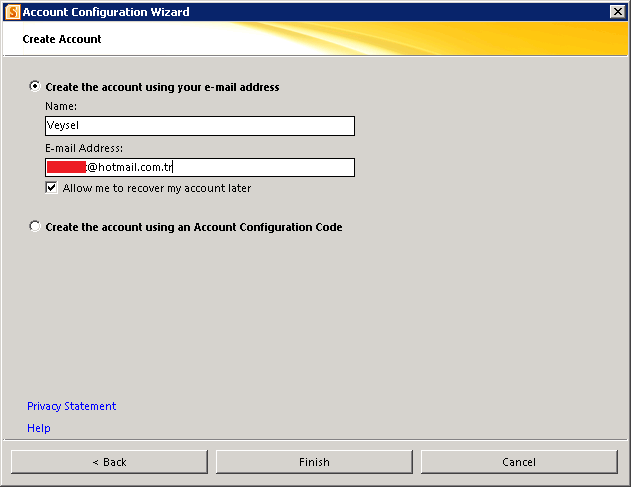Select the e-mail address account radio button
The height and width of the screenshot is (487, 631).
[36, 87]
